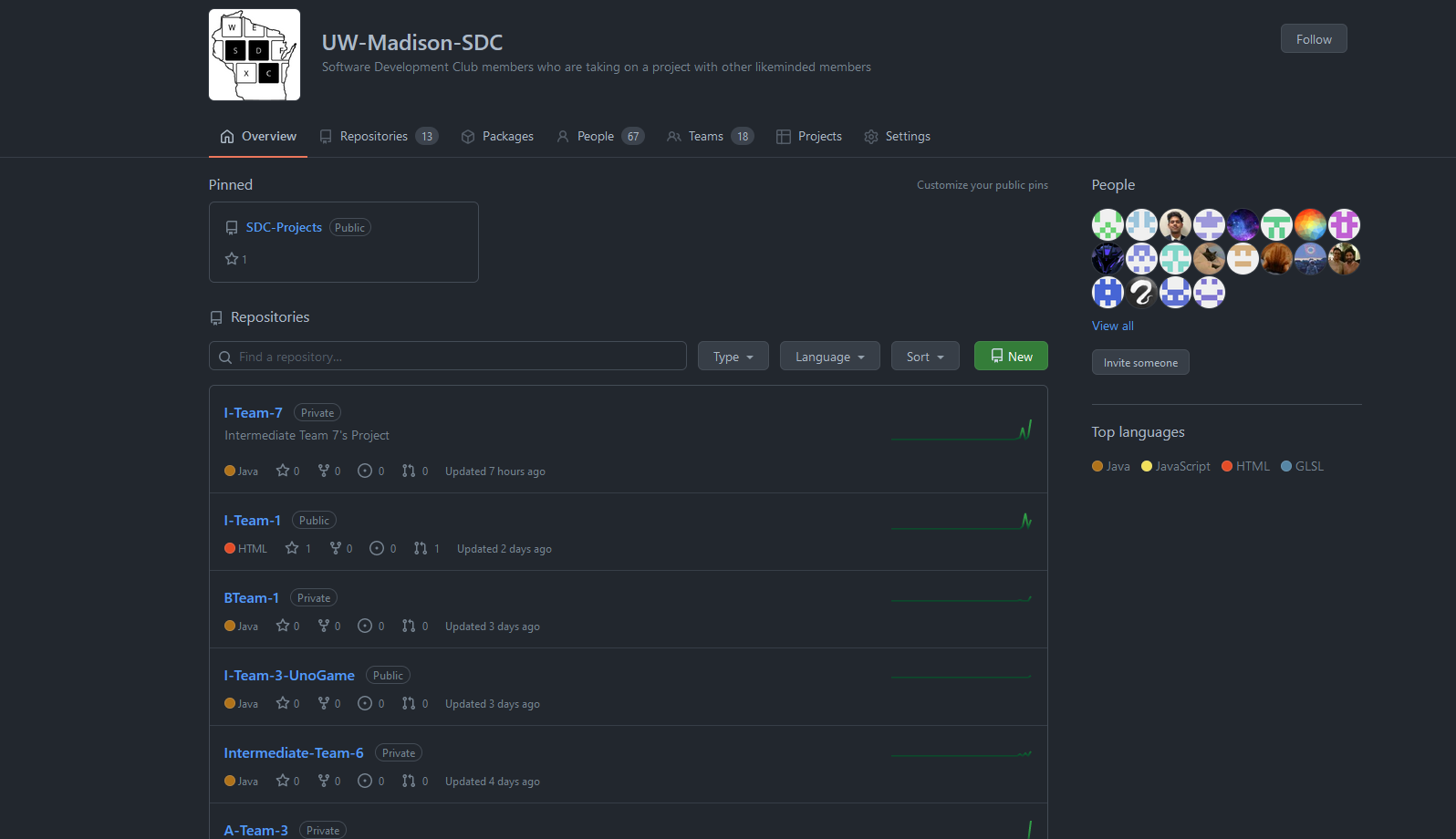This screenshot has width=1456, height=839.
Task: Open the Sort dropdown
Action: 925,356
